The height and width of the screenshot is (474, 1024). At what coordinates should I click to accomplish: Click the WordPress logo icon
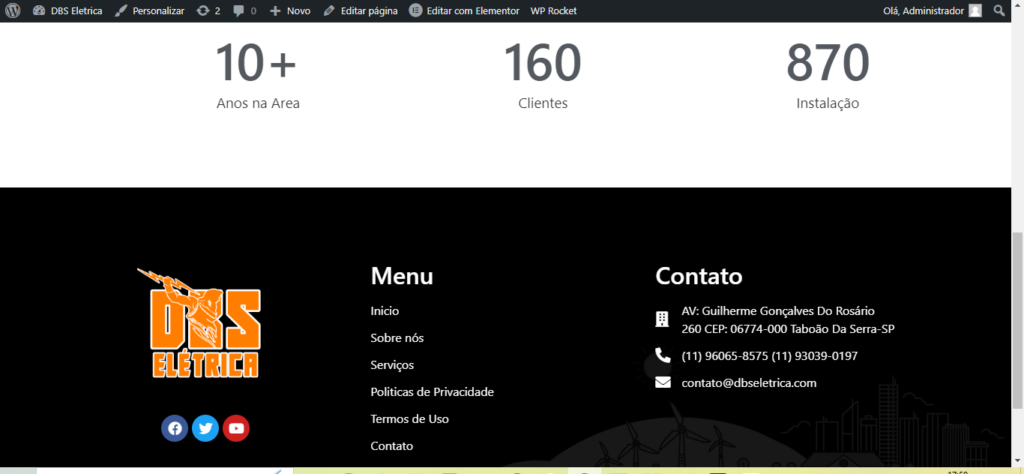12,11
